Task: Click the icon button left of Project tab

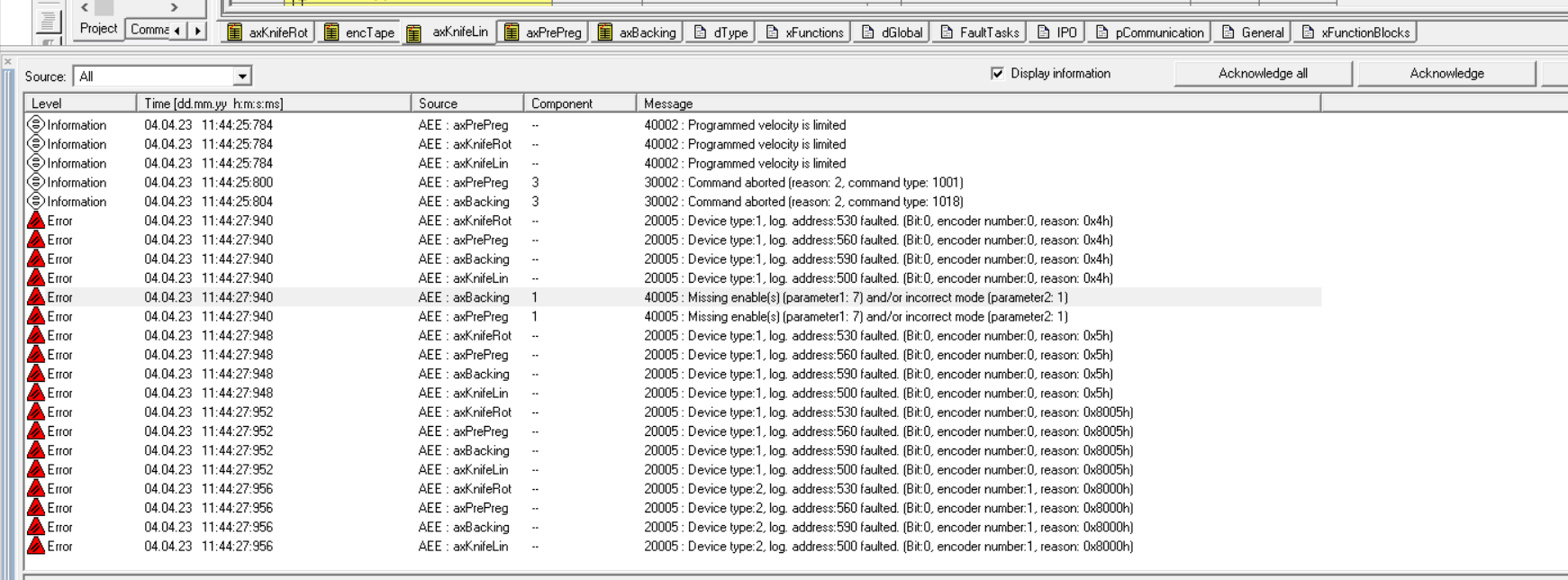Action: 49,20
